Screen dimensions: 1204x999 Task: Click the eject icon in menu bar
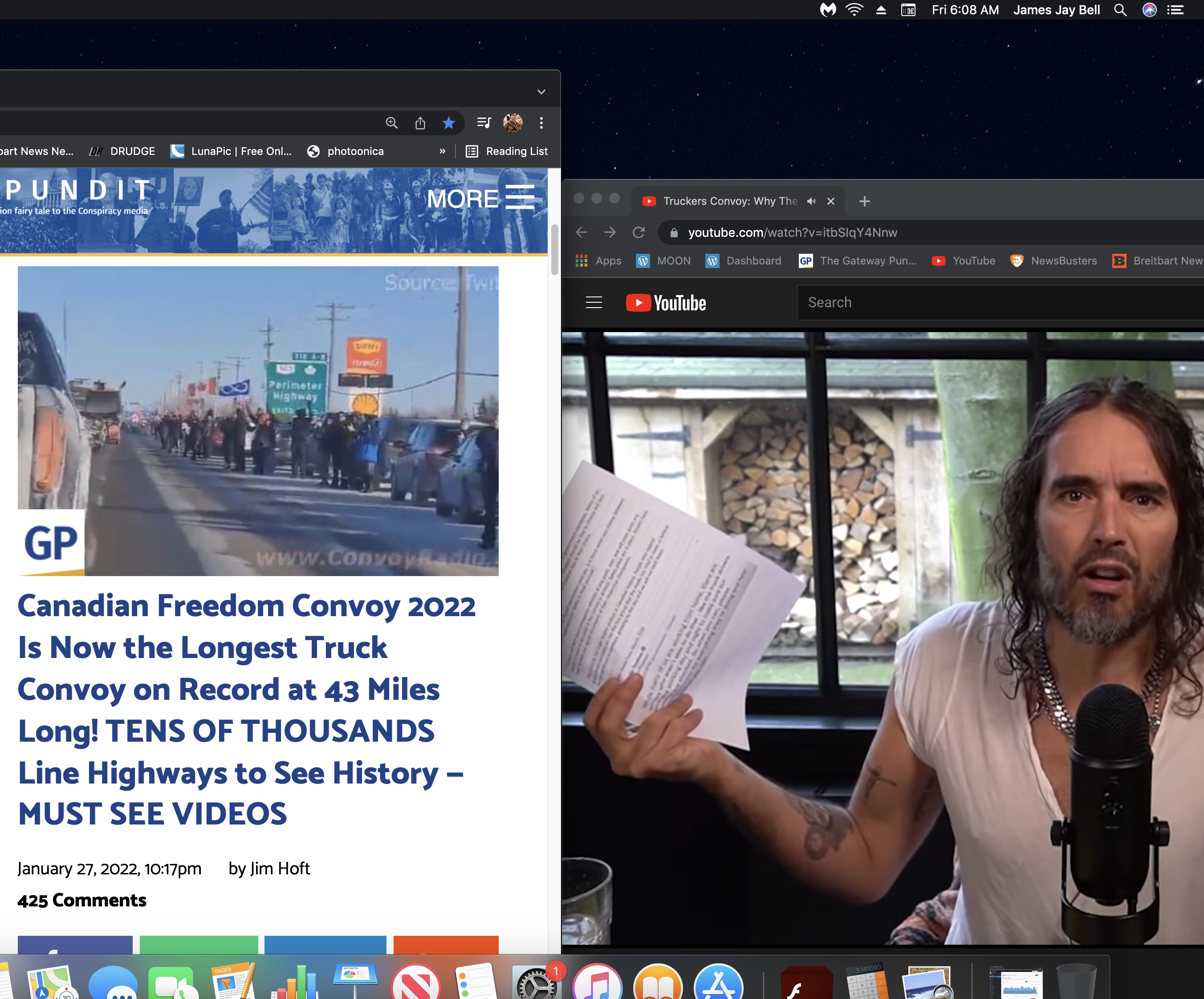coord(881,10)
